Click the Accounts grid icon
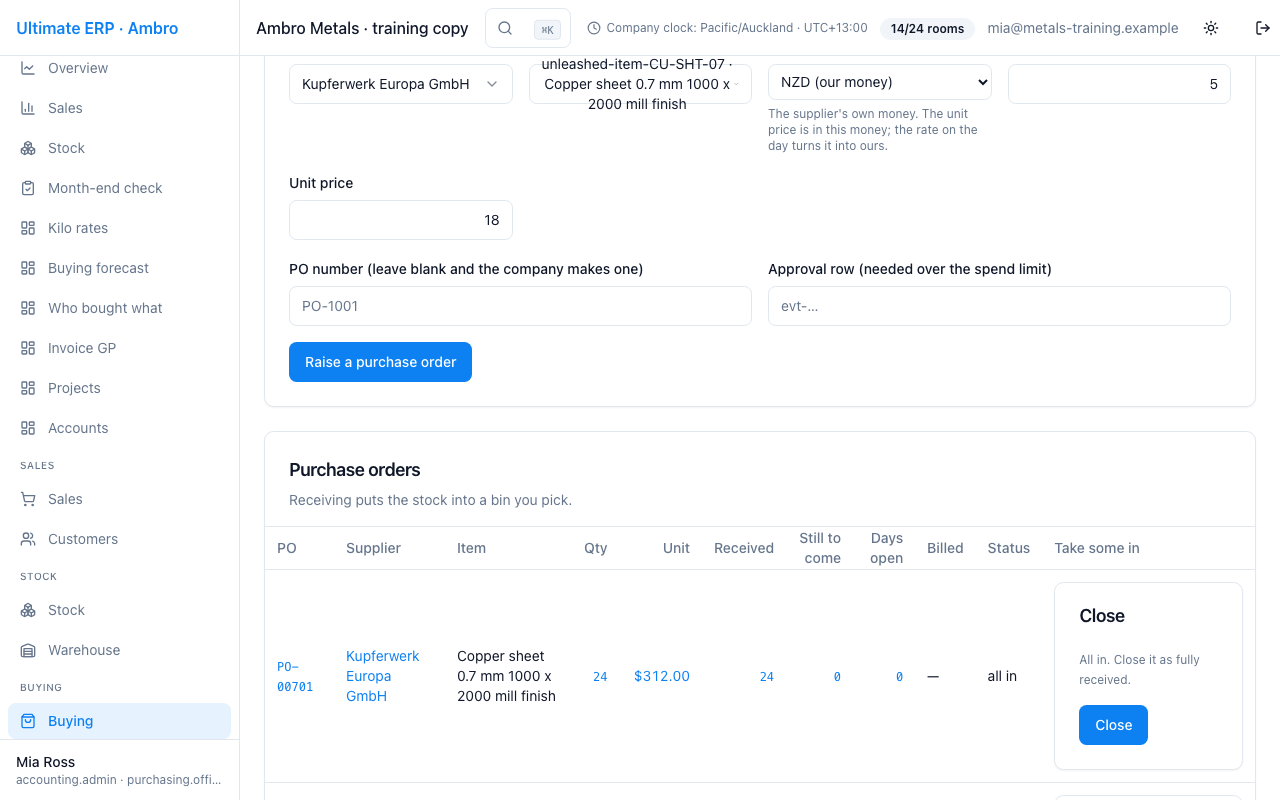This screenshot has height=800, width=1280. (x=28, y=428)
